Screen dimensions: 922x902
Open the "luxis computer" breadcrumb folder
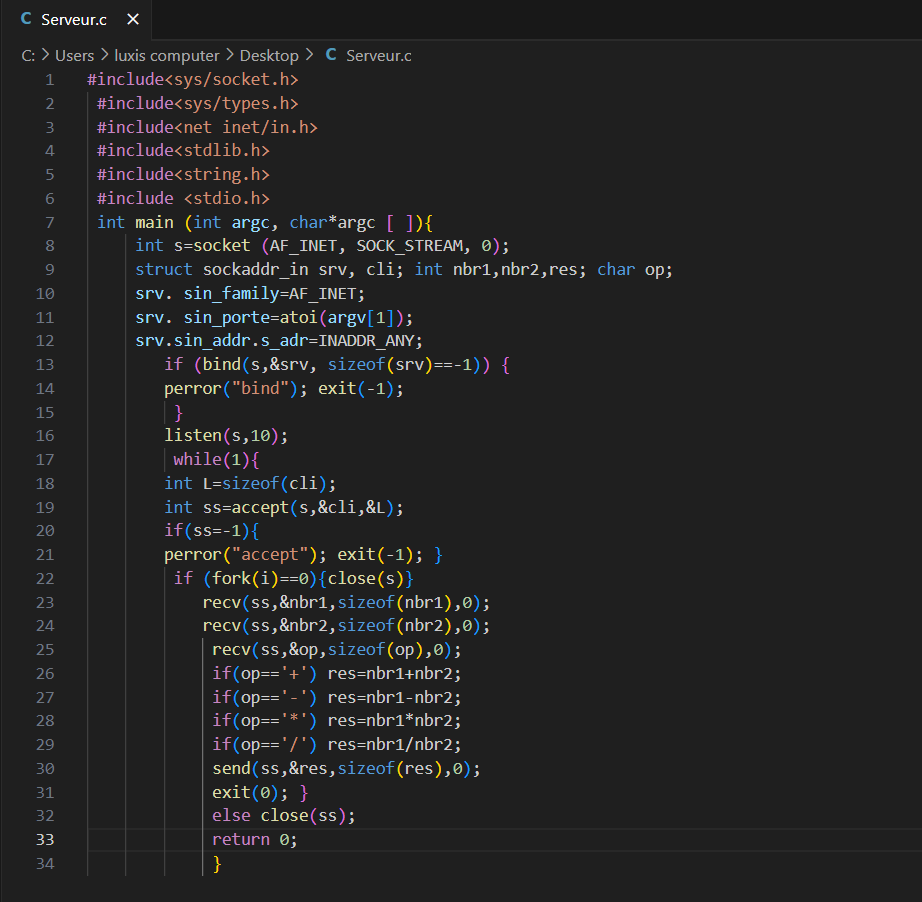(166, 56)
